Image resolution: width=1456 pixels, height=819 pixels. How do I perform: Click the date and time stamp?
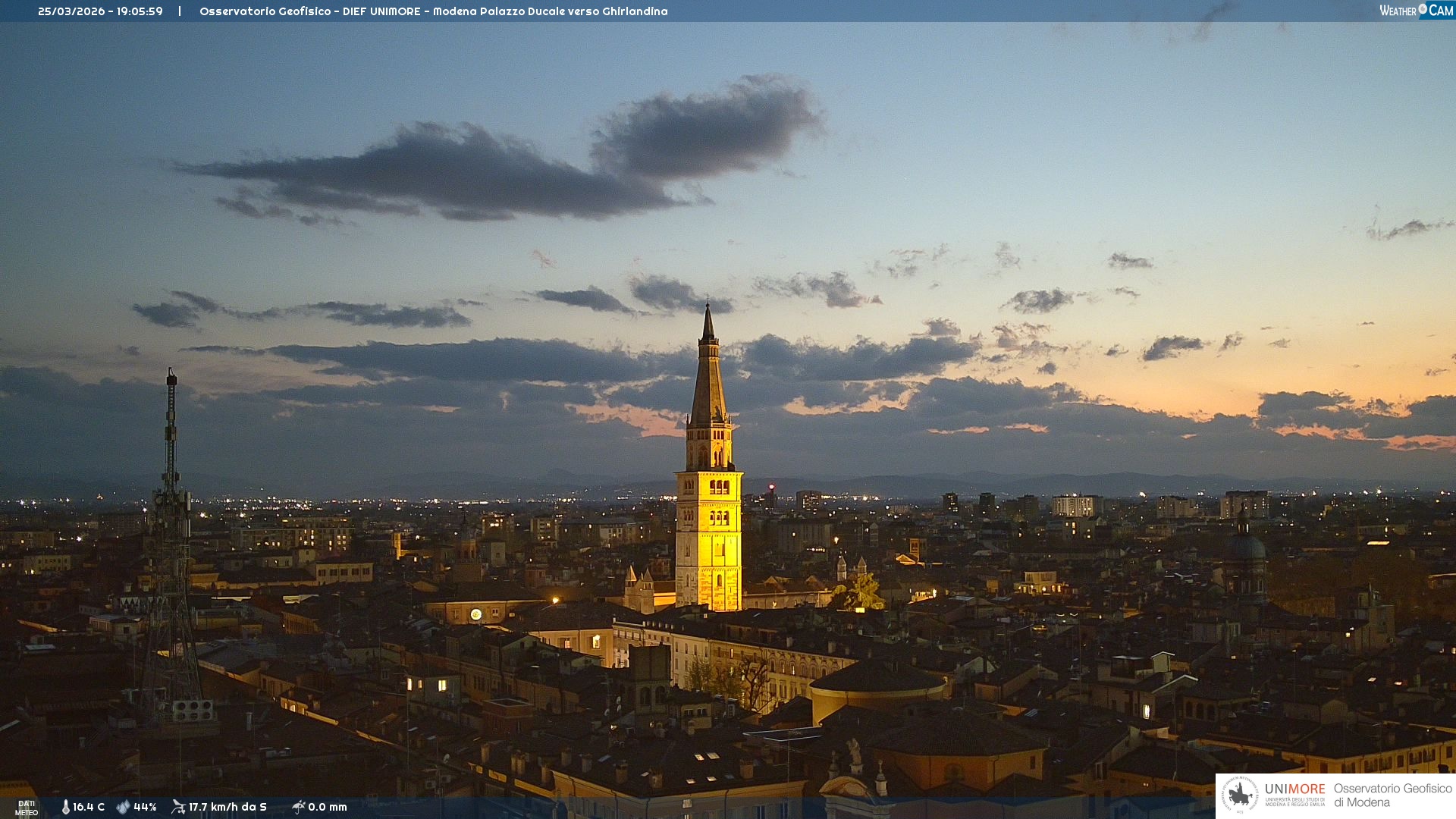[x=100, y=11]
